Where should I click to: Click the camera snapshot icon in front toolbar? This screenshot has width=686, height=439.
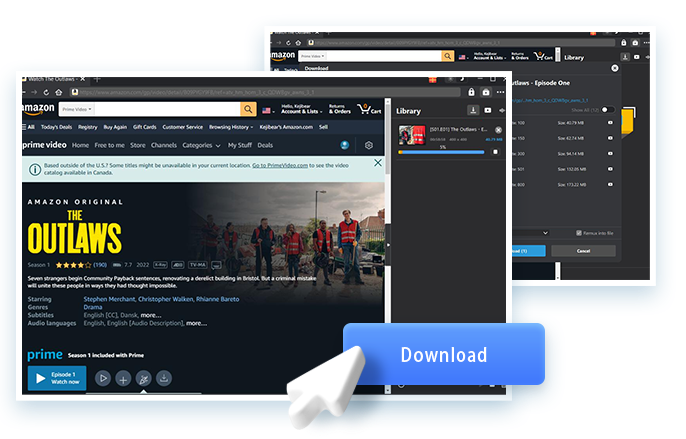(486, 92)
